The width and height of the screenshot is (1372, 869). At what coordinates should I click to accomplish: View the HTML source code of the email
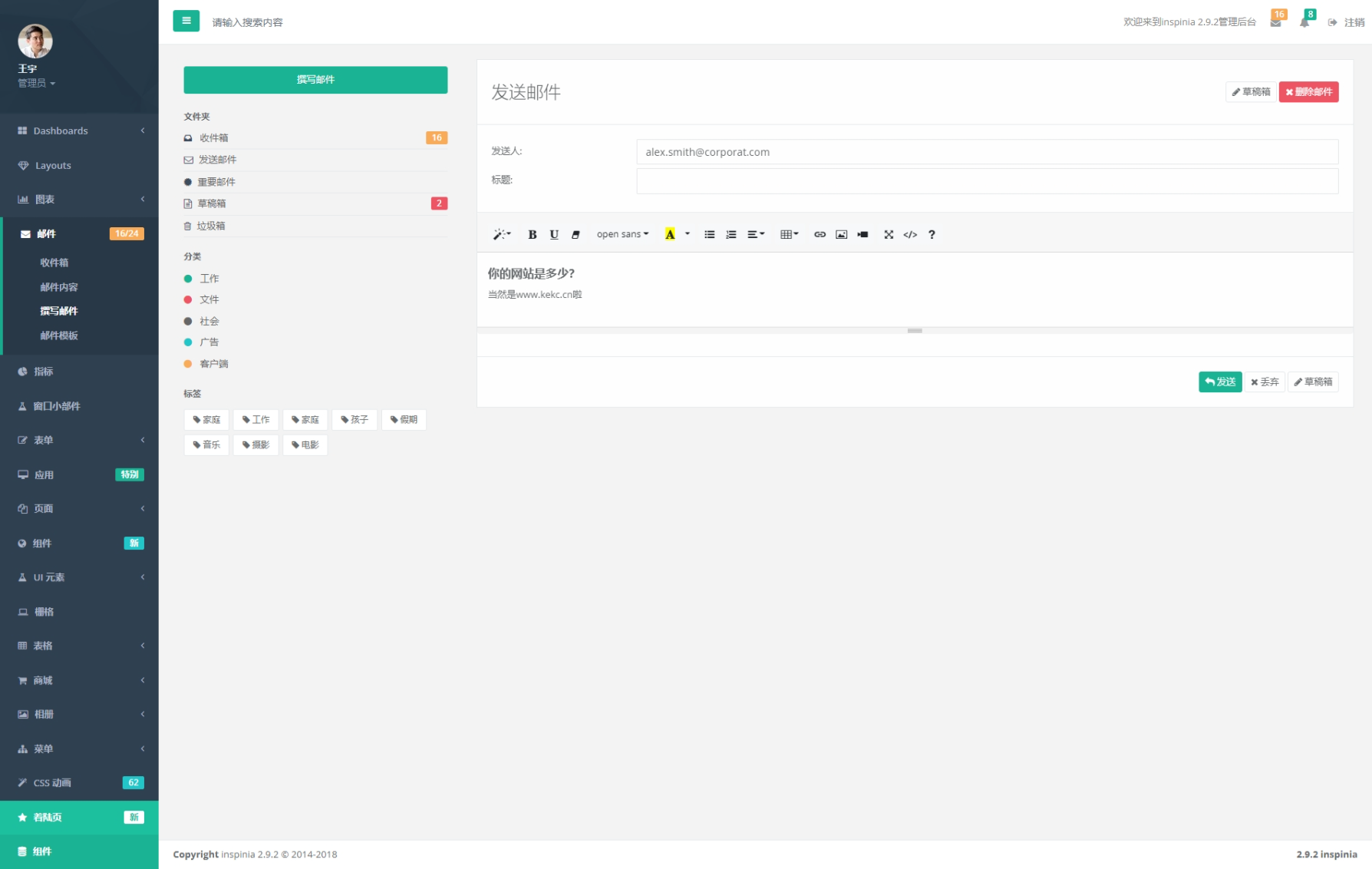click(x=910, y=234)
